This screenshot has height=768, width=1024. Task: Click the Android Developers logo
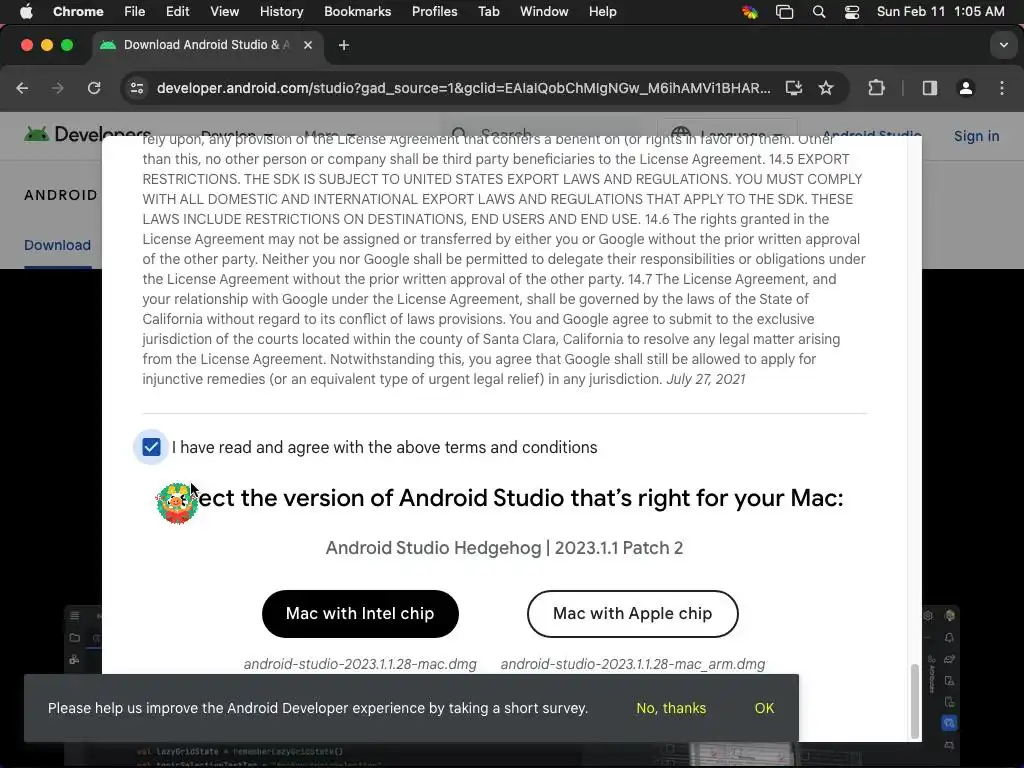[87, 135]
